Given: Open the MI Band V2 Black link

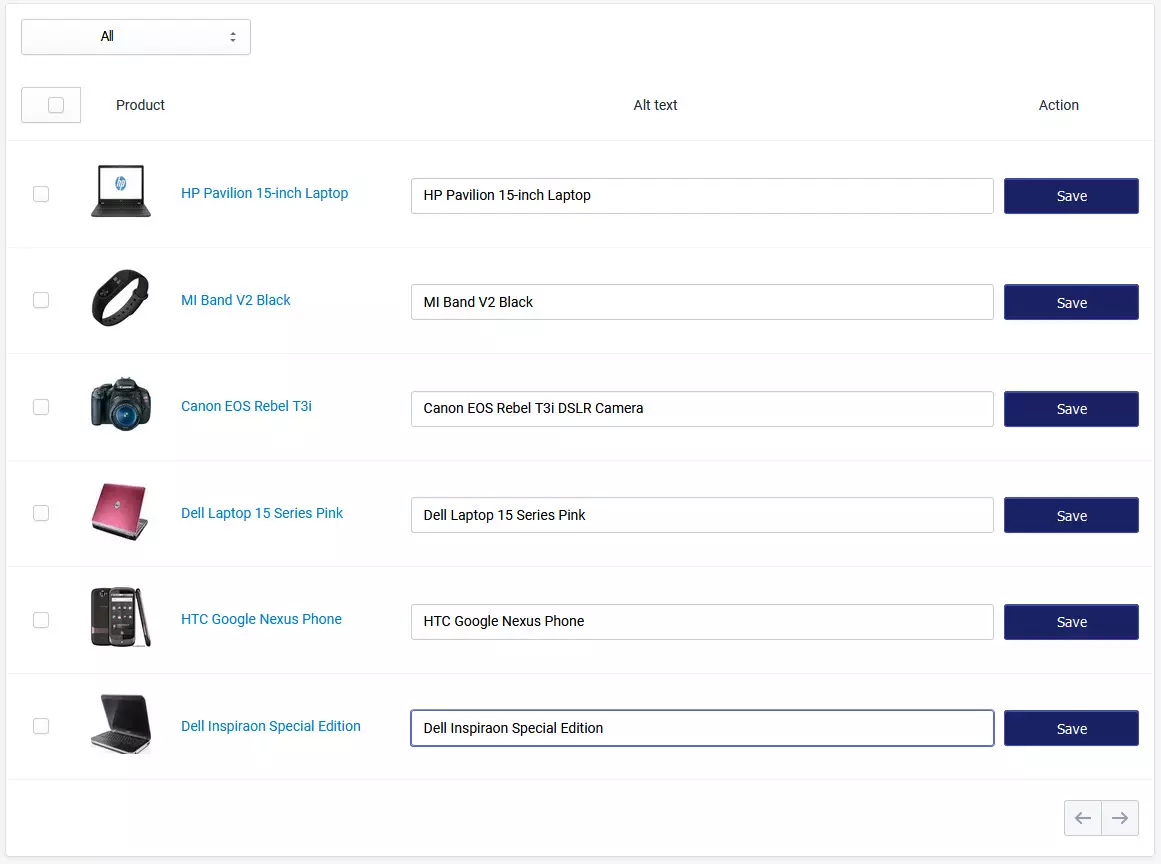Looking at the screenshot, I should [235, 300].
